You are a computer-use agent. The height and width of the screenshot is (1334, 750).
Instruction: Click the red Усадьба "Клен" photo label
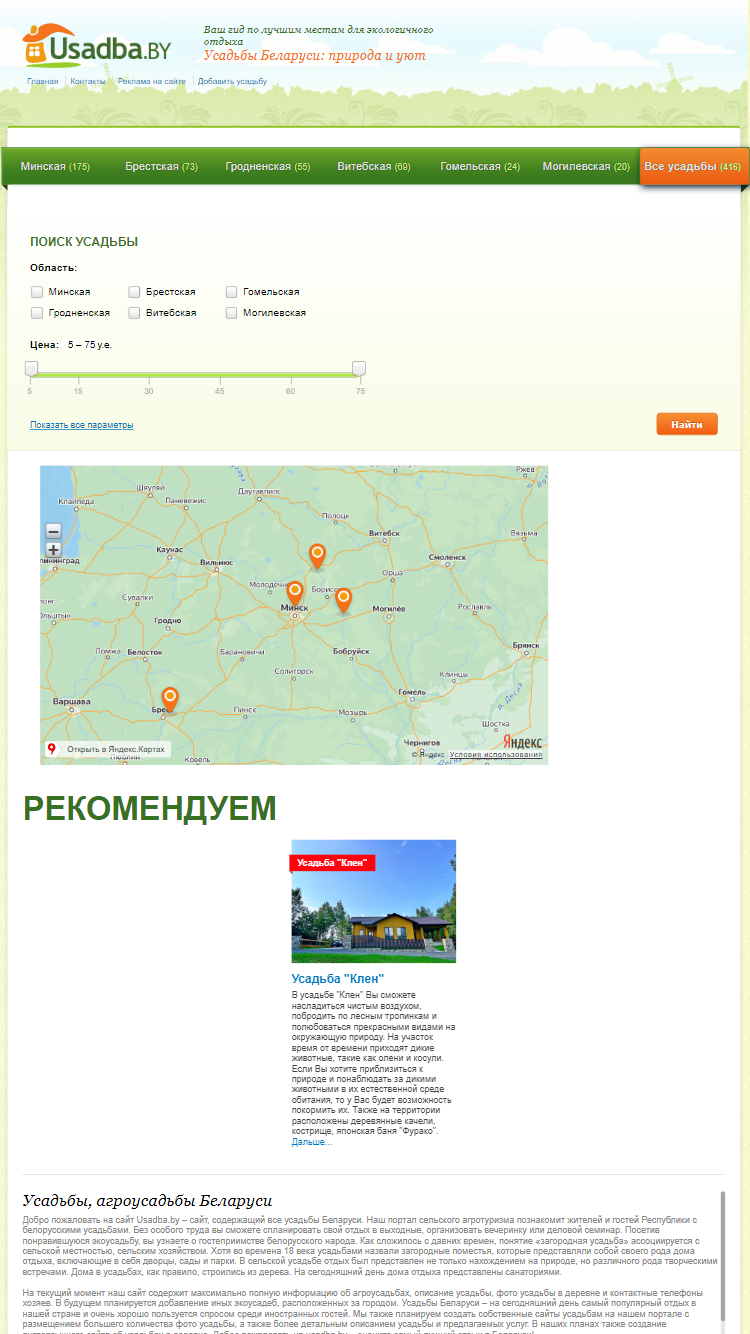click(x=332, y=863)
